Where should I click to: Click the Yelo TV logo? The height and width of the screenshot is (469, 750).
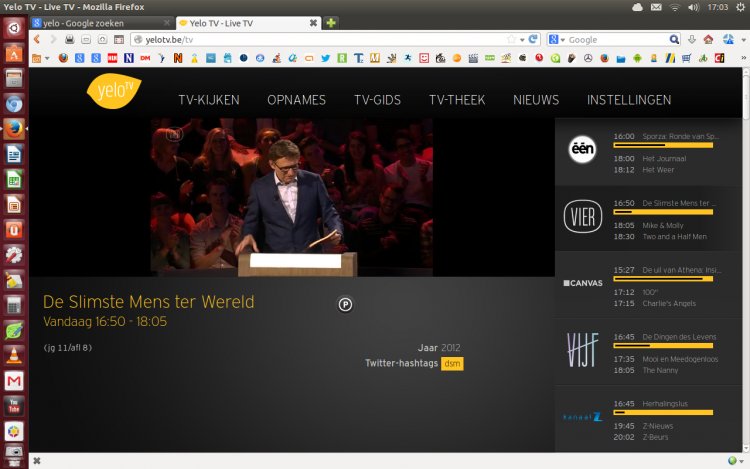click(113, 91)
